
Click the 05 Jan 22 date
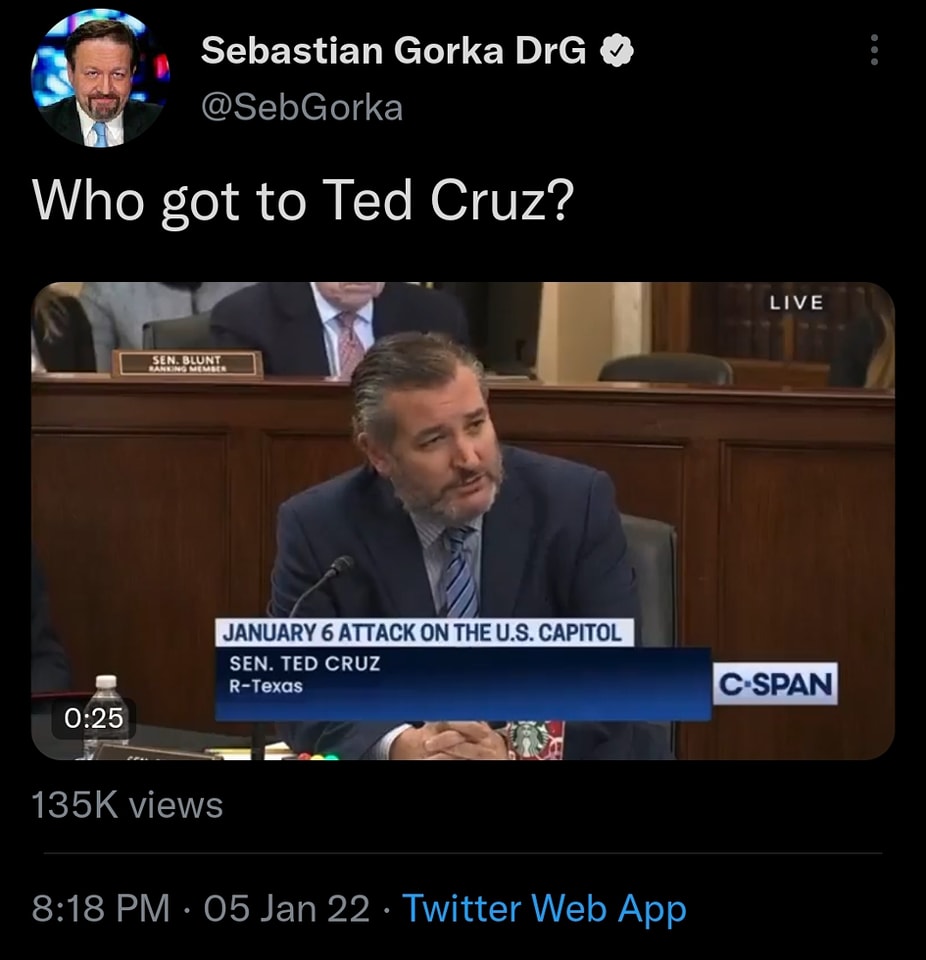click(x=286, y=909)
